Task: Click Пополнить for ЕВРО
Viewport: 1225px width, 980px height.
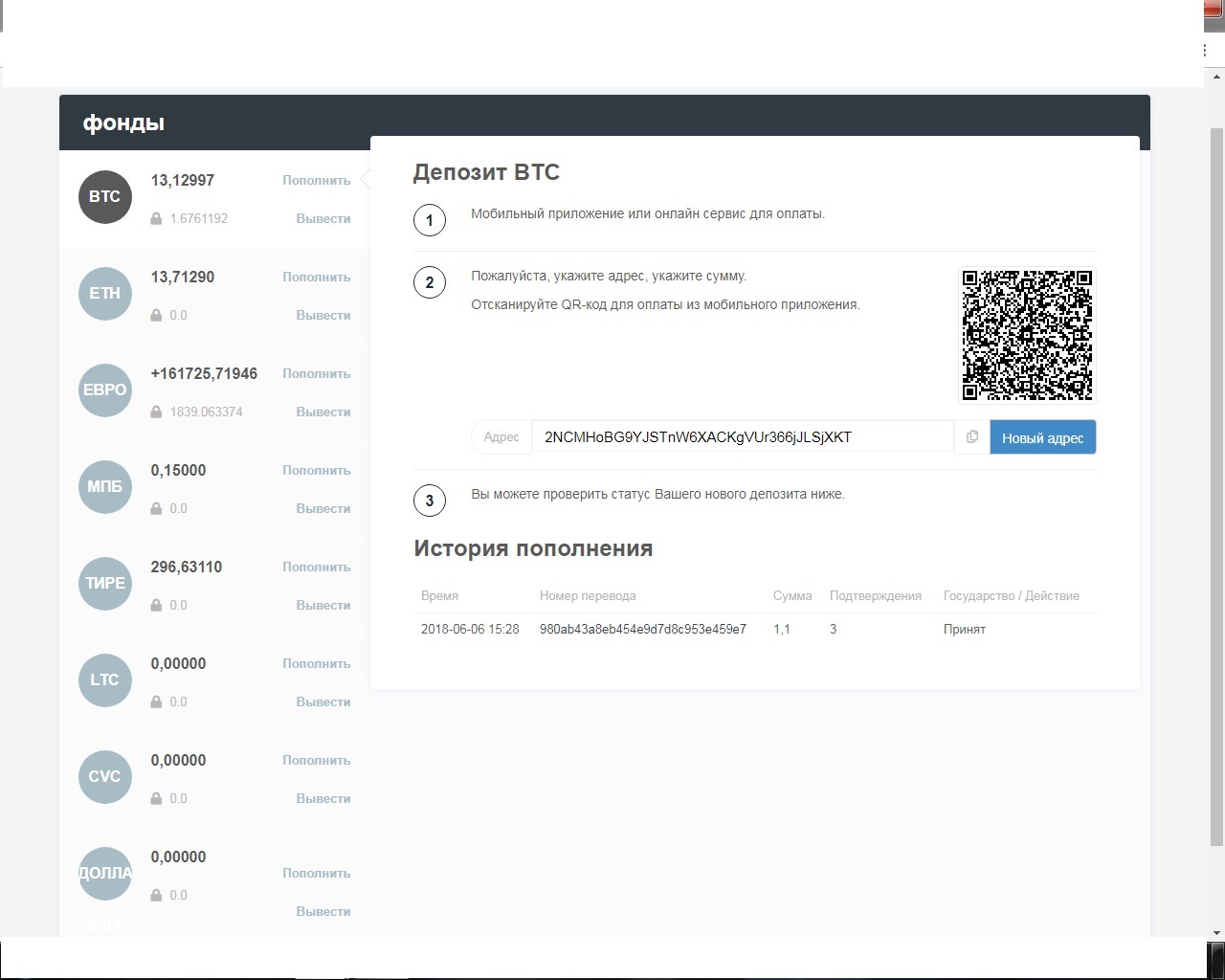Action: 317,373
